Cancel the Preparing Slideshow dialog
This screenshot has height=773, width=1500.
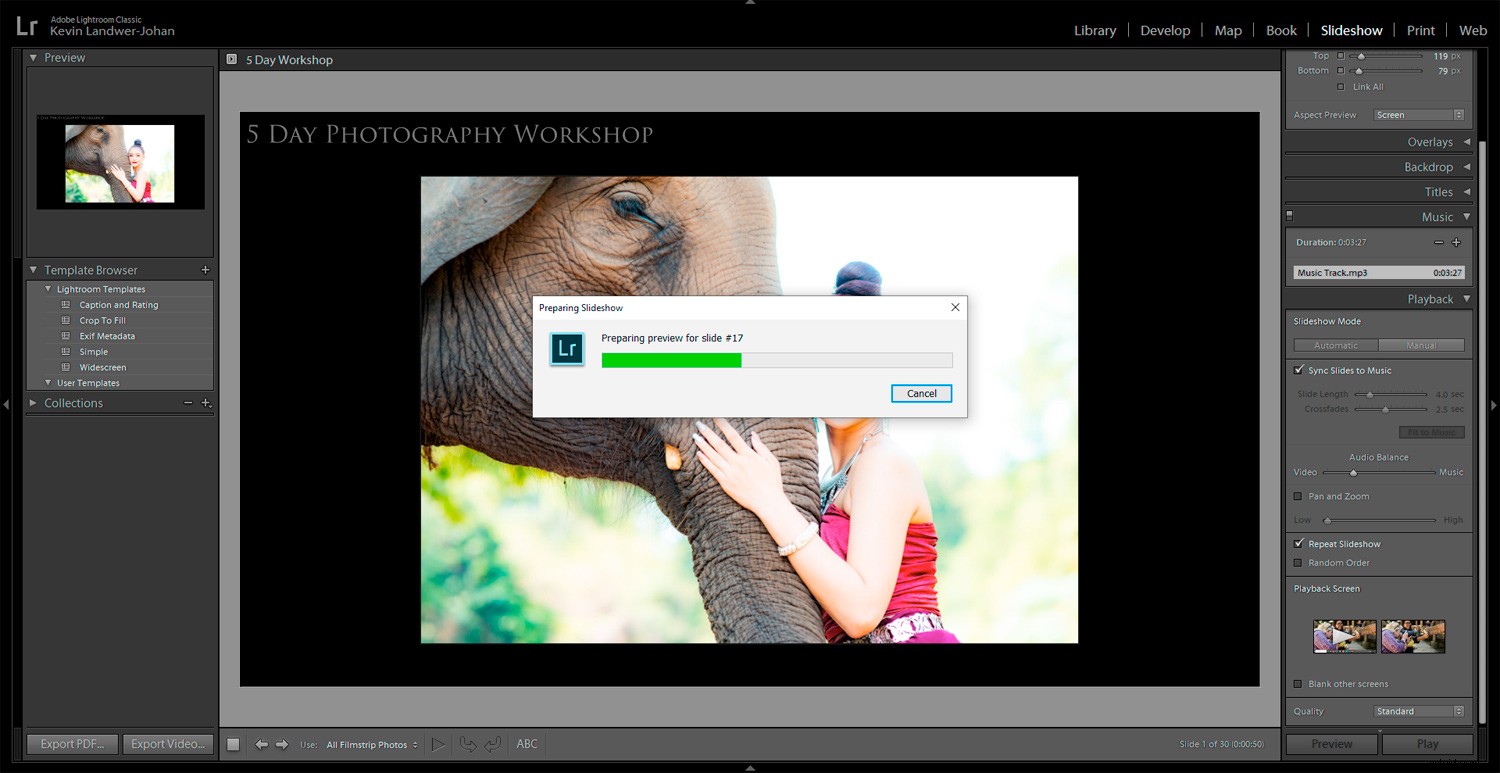tap(920, 393)
